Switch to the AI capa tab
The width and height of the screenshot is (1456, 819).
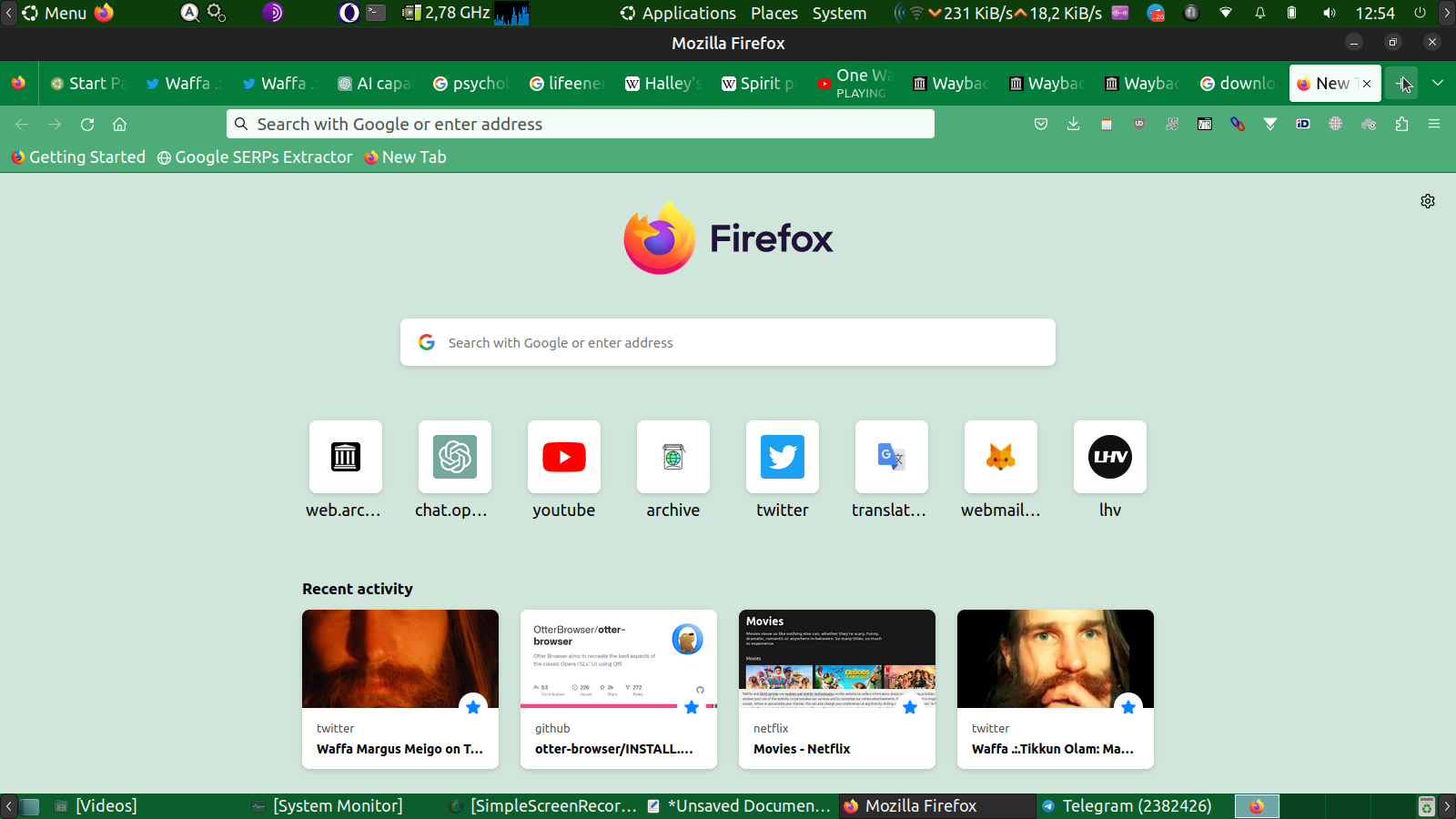[374, 83]
